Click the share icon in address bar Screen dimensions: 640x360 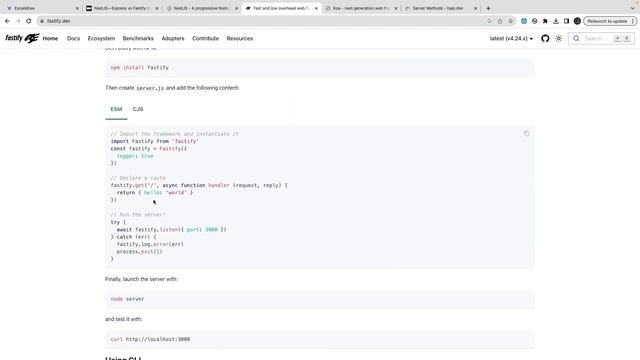click(x=500, y=21)
